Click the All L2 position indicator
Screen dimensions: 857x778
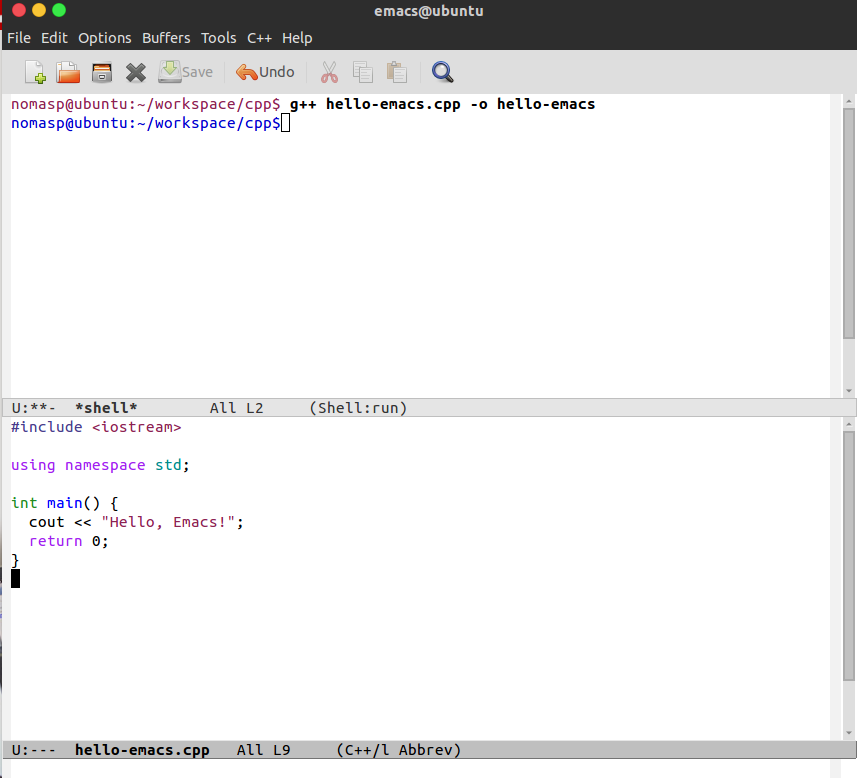point(237,408)
